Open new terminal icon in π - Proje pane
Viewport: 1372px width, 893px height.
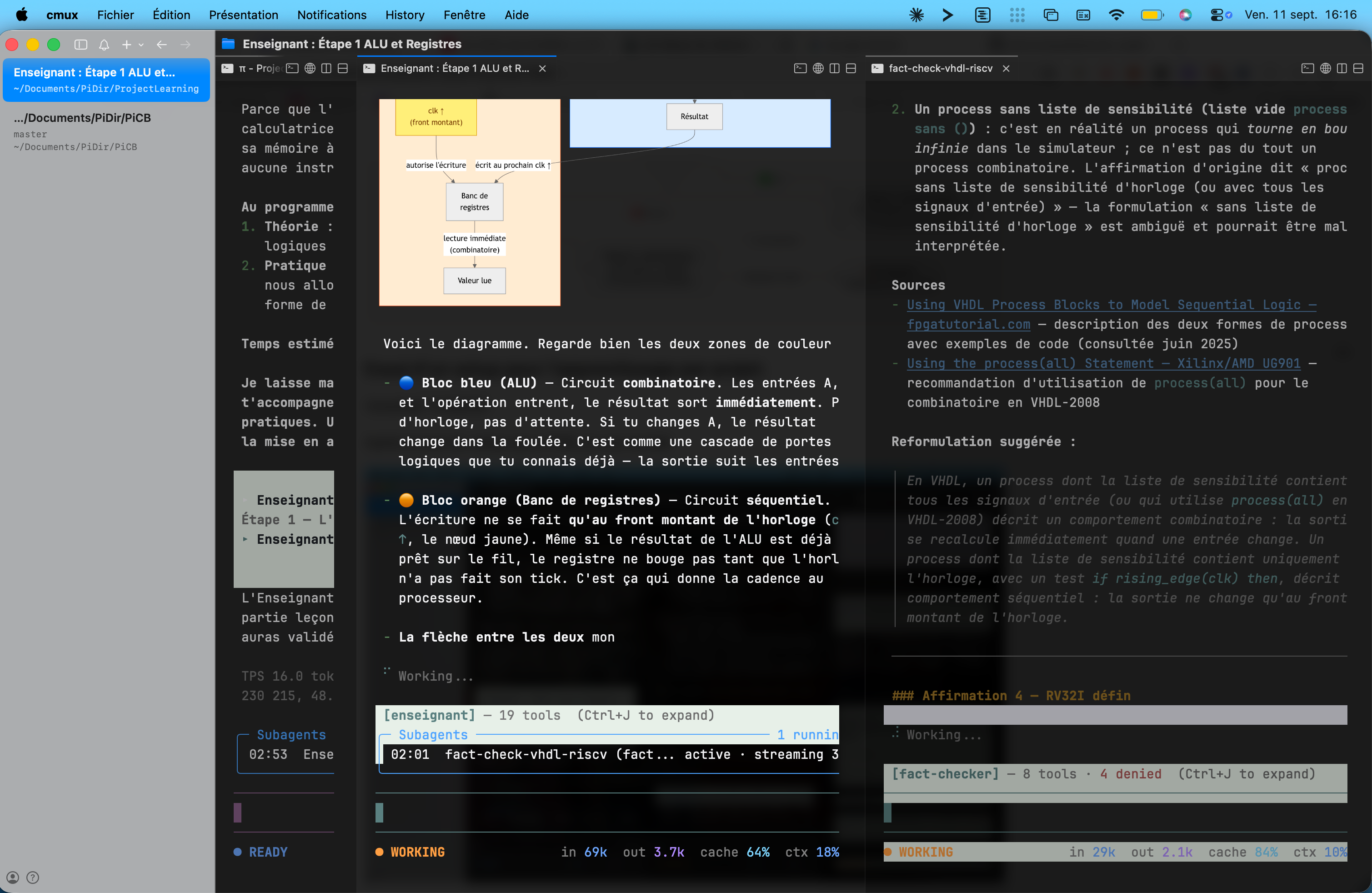[x=293, y=68]
